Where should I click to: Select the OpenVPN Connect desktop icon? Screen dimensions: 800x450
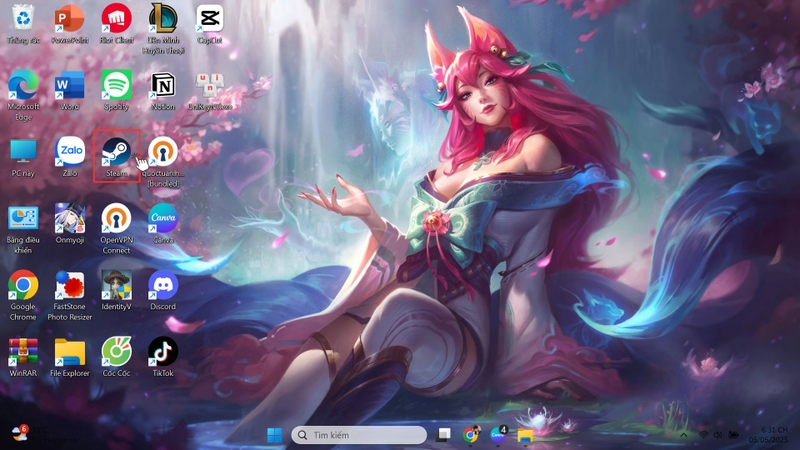[116, 230]
